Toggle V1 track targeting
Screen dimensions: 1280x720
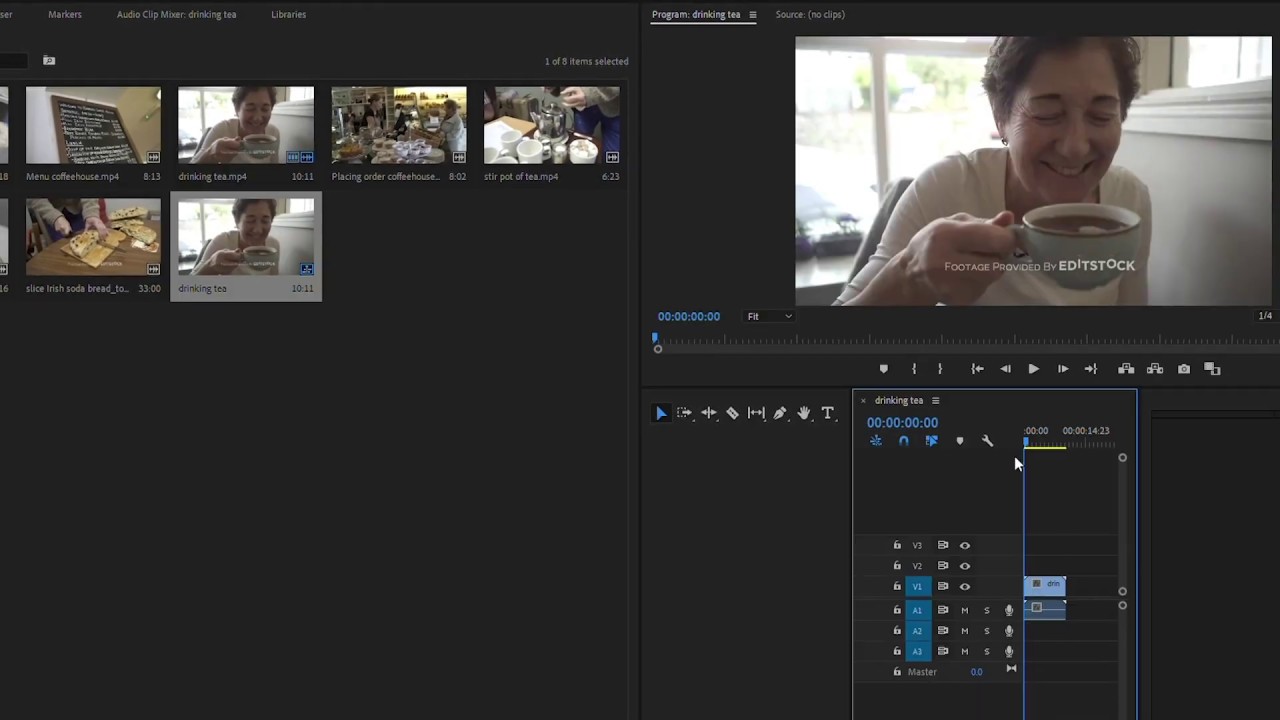917,586
